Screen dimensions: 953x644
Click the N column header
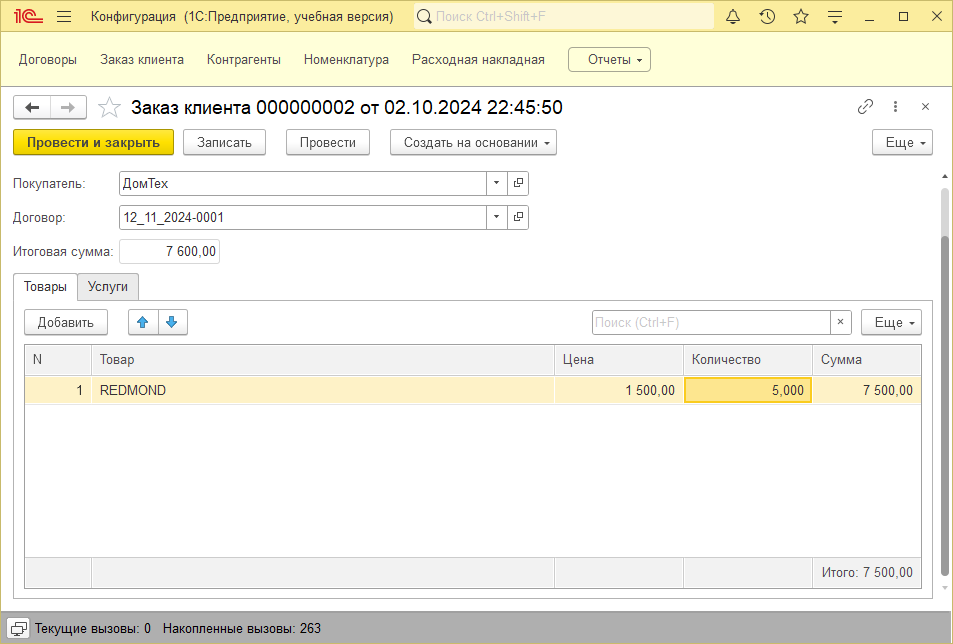coord(58,359)
